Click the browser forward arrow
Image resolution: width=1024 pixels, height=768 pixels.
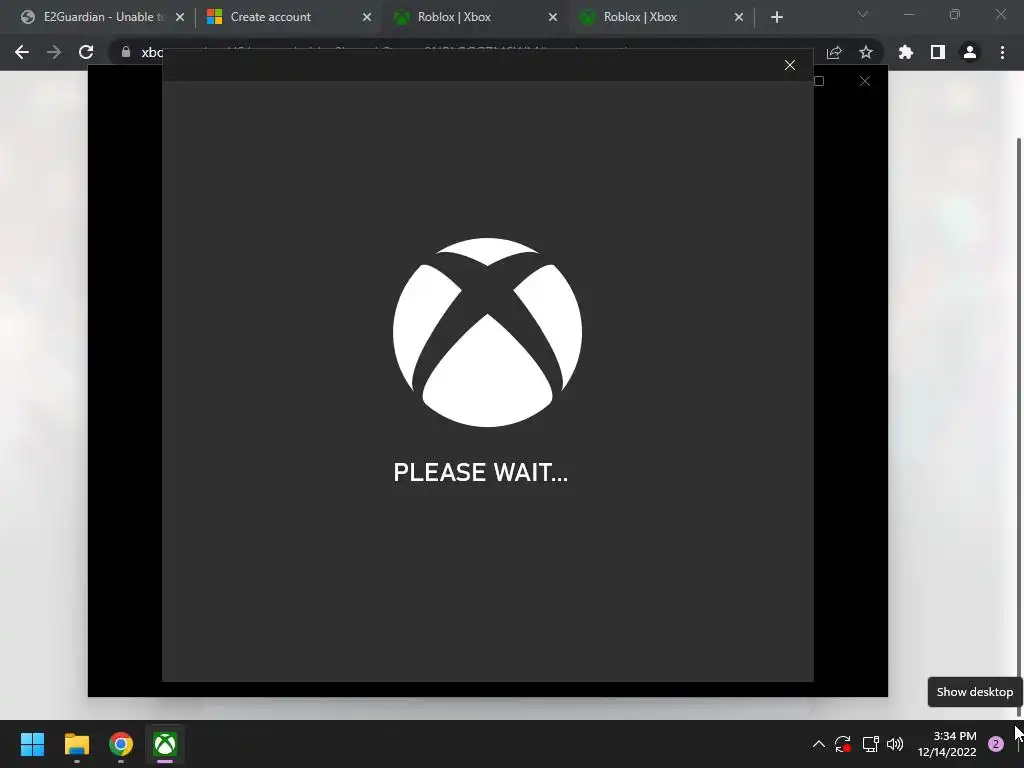54,52
